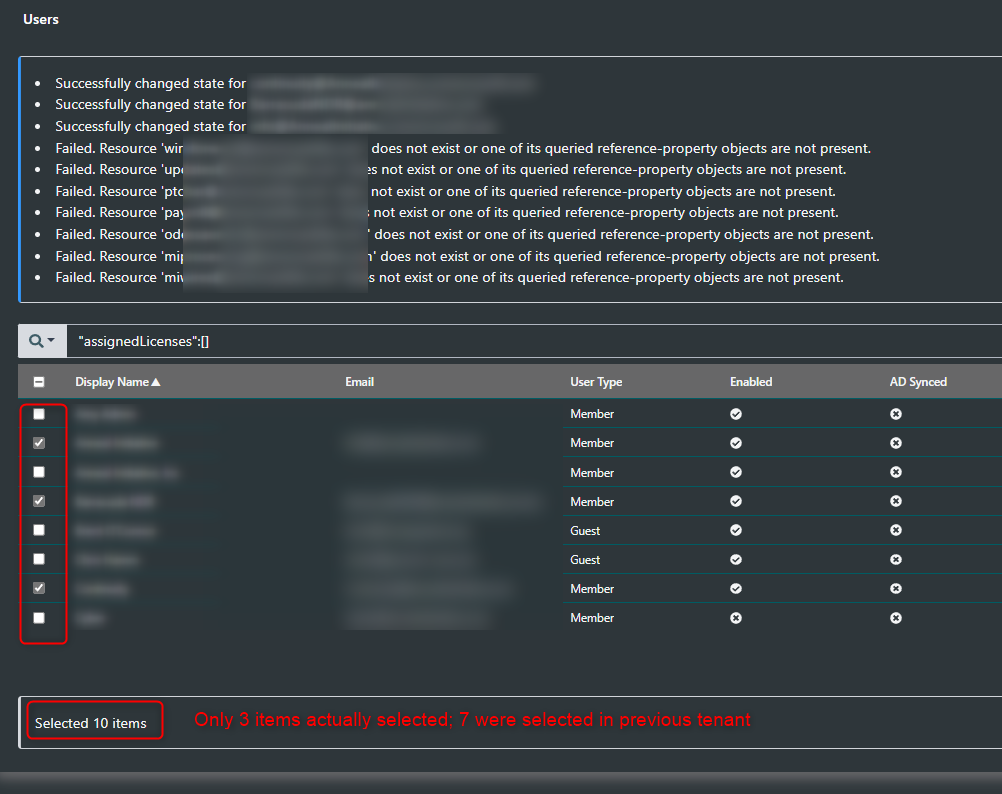This screenshot has height=794, width=1002.
Task: Click the AD Synced column header
Action: pos(918,381)
